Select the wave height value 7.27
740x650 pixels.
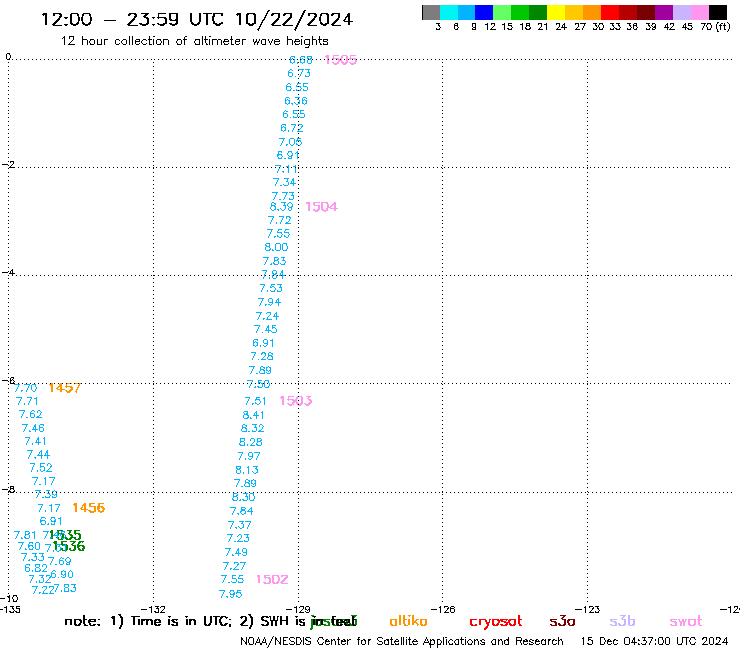[234, 566]
